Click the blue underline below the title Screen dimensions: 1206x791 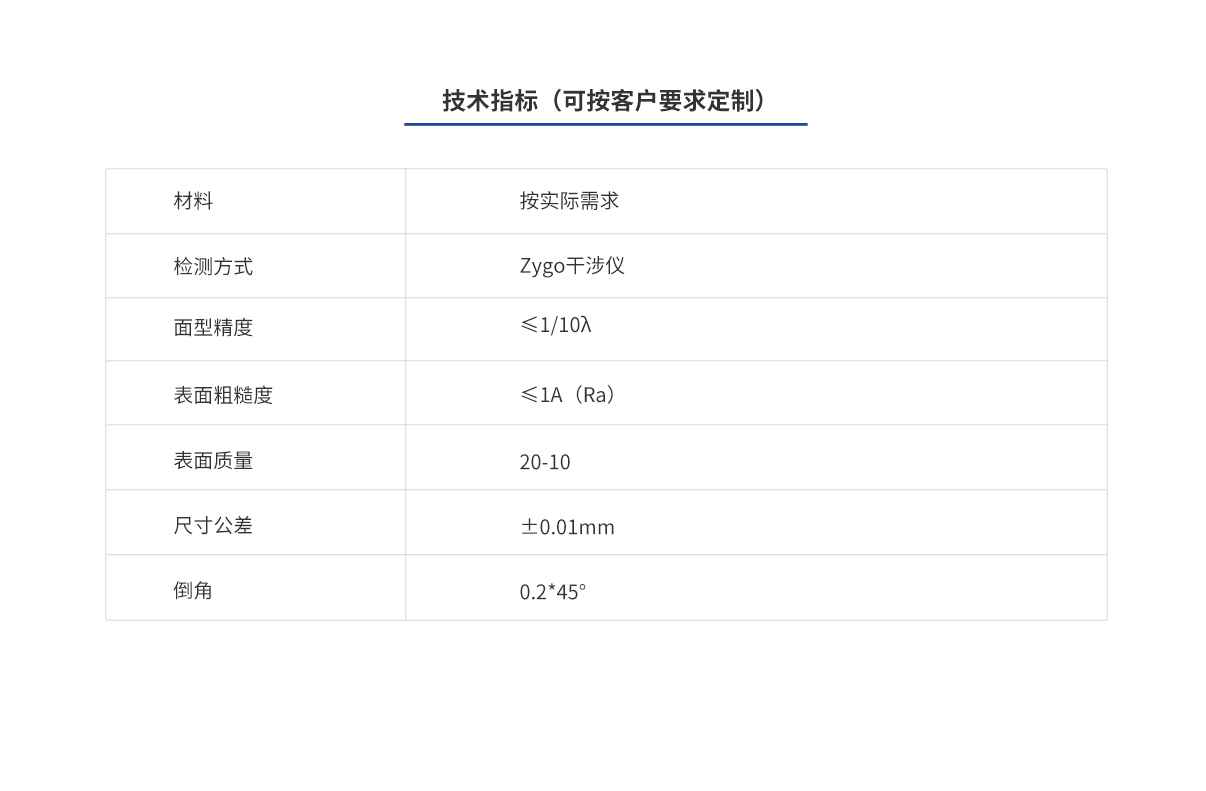pyautogui.click(x=605, y=123)
